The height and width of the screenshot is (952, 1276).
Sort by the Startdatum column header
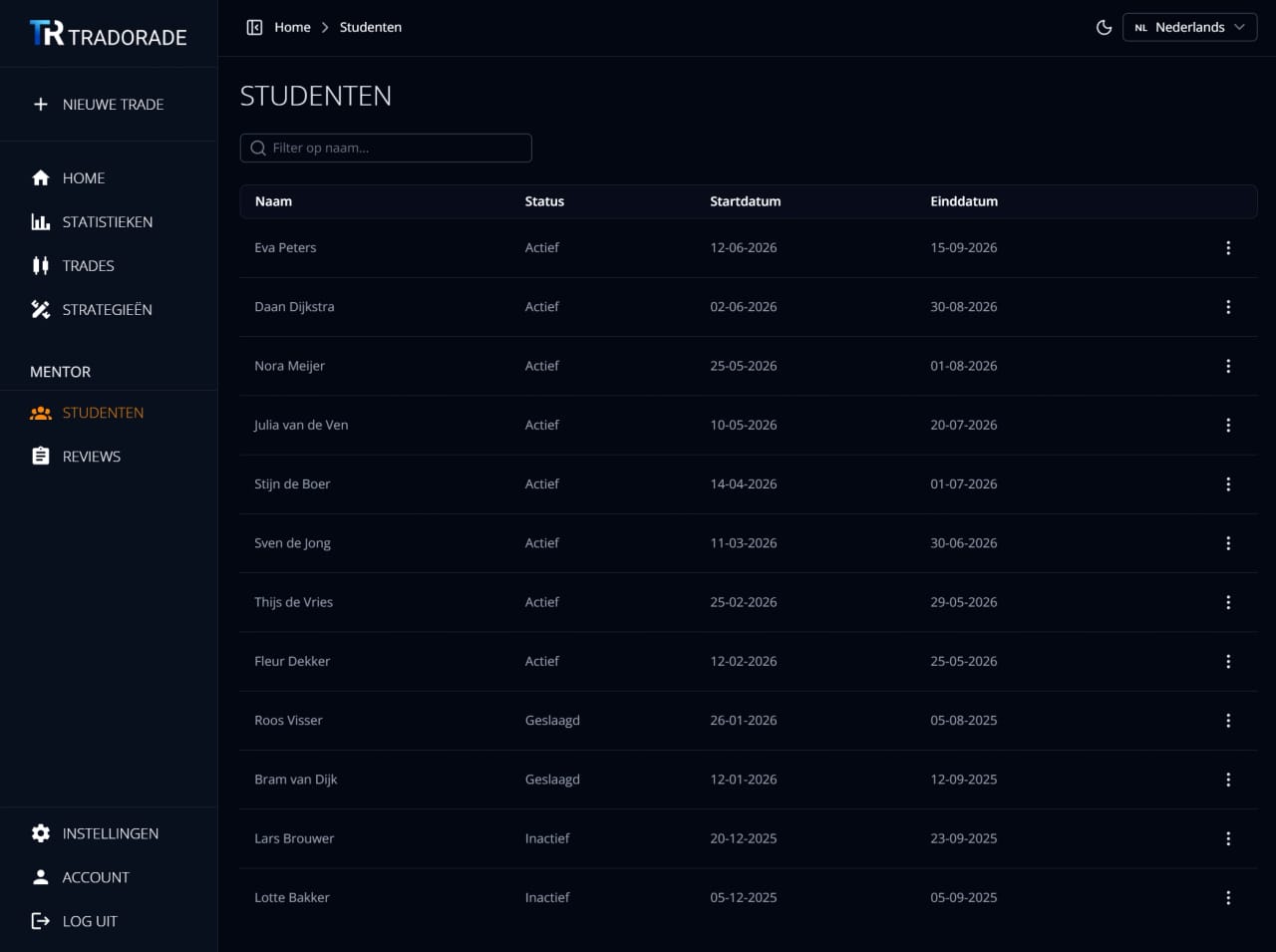click(745, 201)
